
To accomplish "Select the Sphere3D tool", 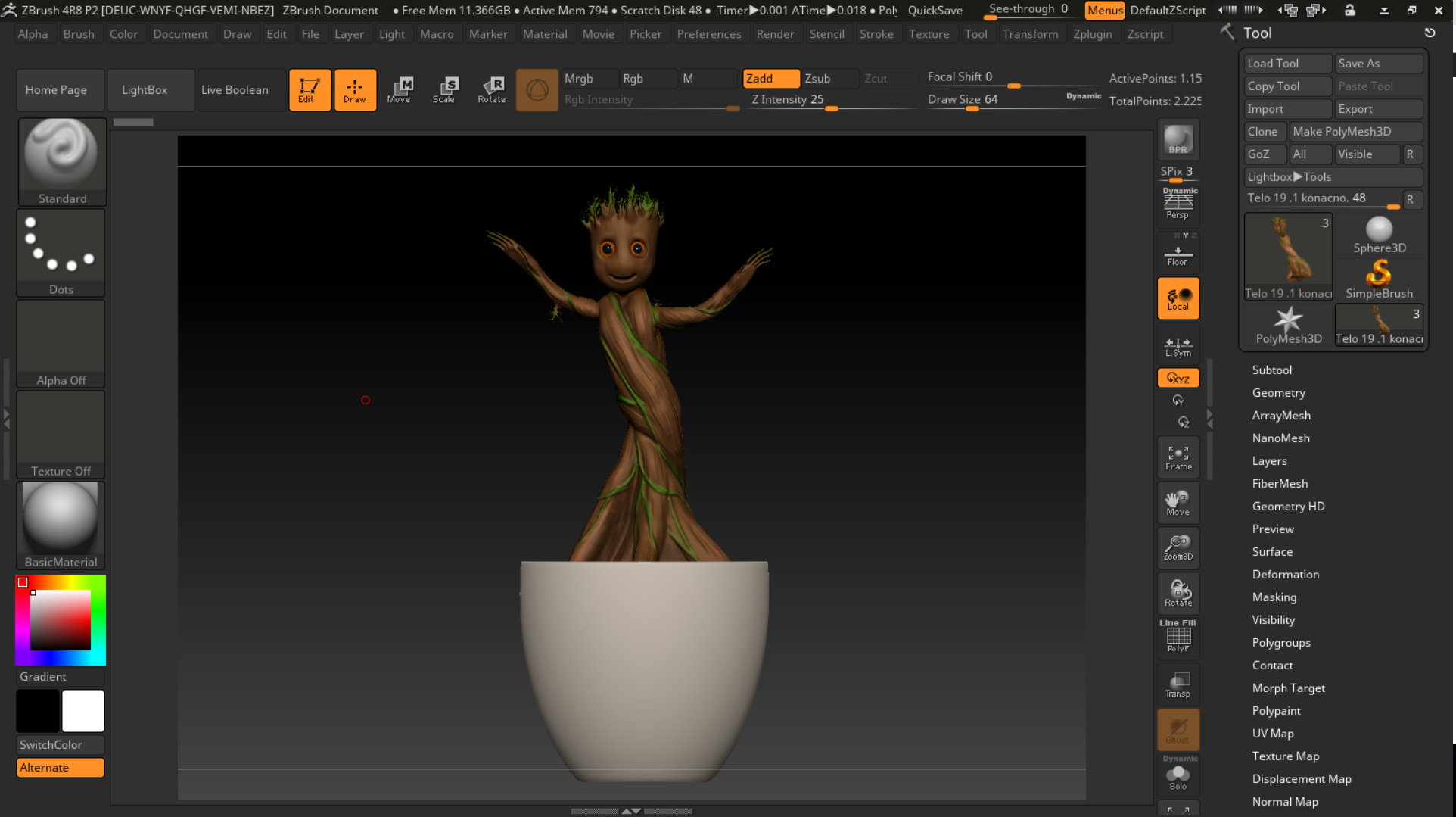I will point(1379,235).
